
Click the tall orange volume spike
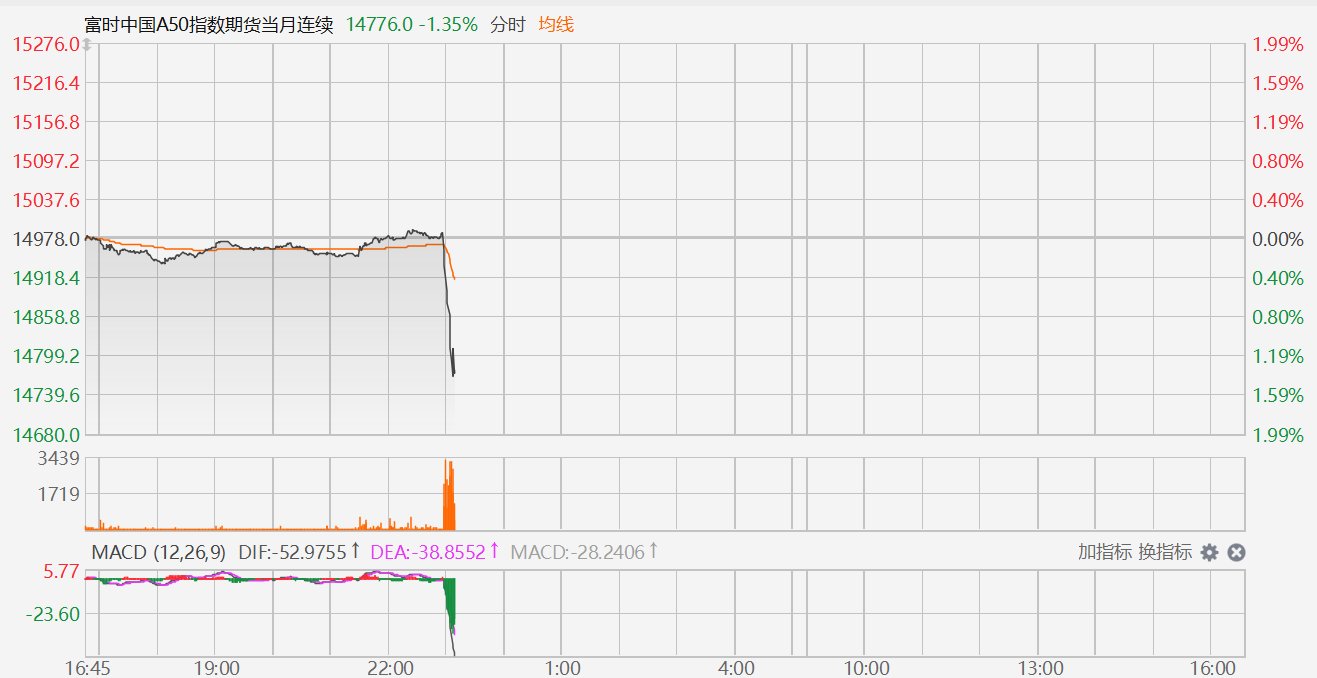[449, 497]
